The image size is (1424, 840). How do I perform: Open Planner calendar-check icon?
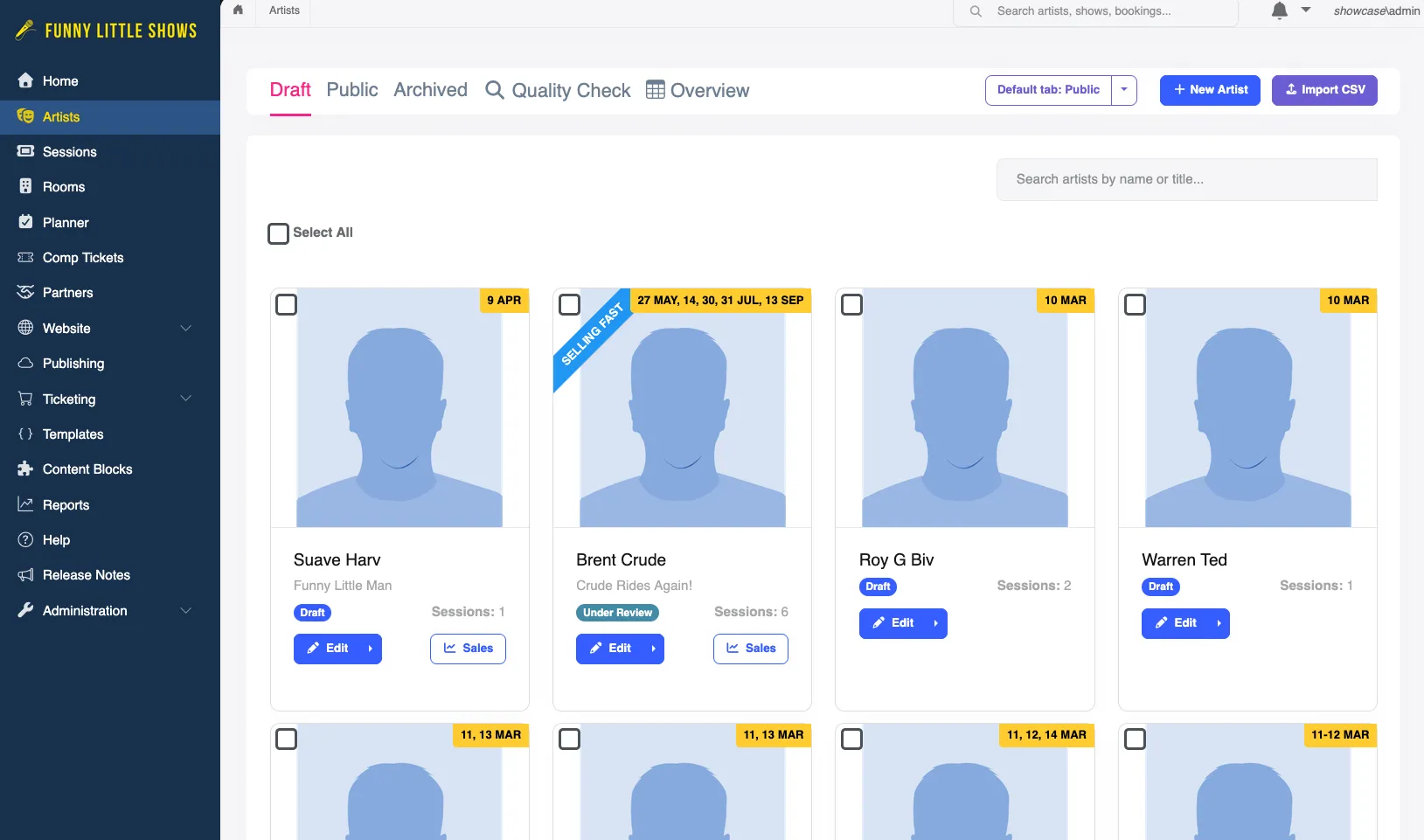(25, 222)
